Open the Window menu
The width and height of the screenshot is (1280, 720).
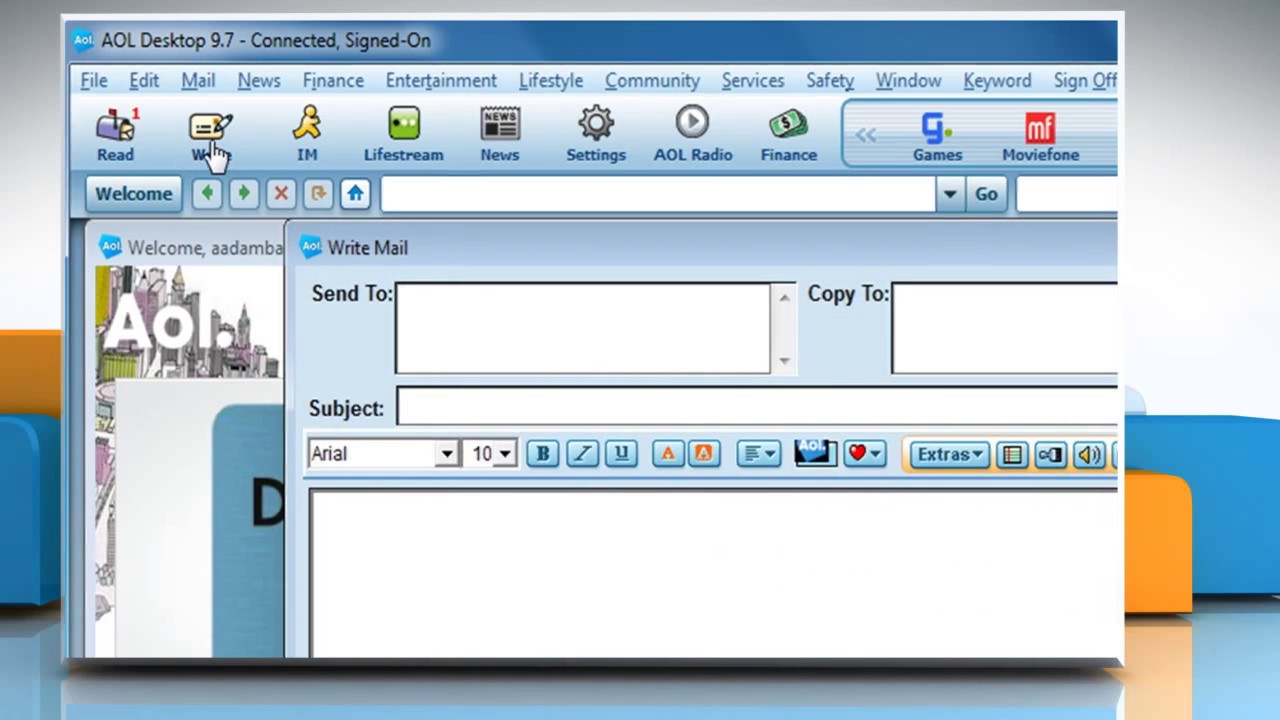pos(908,81)
